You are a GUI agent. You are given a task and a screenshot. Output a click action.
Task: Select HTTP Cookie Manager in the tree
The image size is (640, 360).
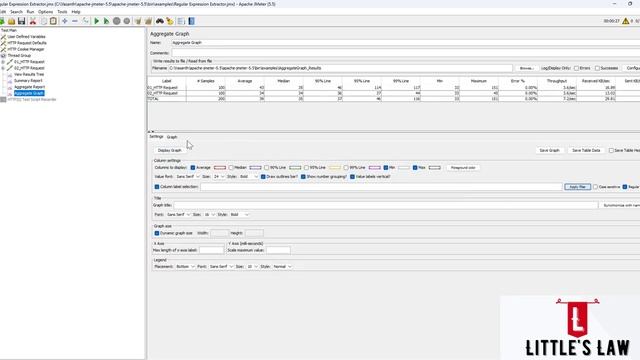[26, 49]
